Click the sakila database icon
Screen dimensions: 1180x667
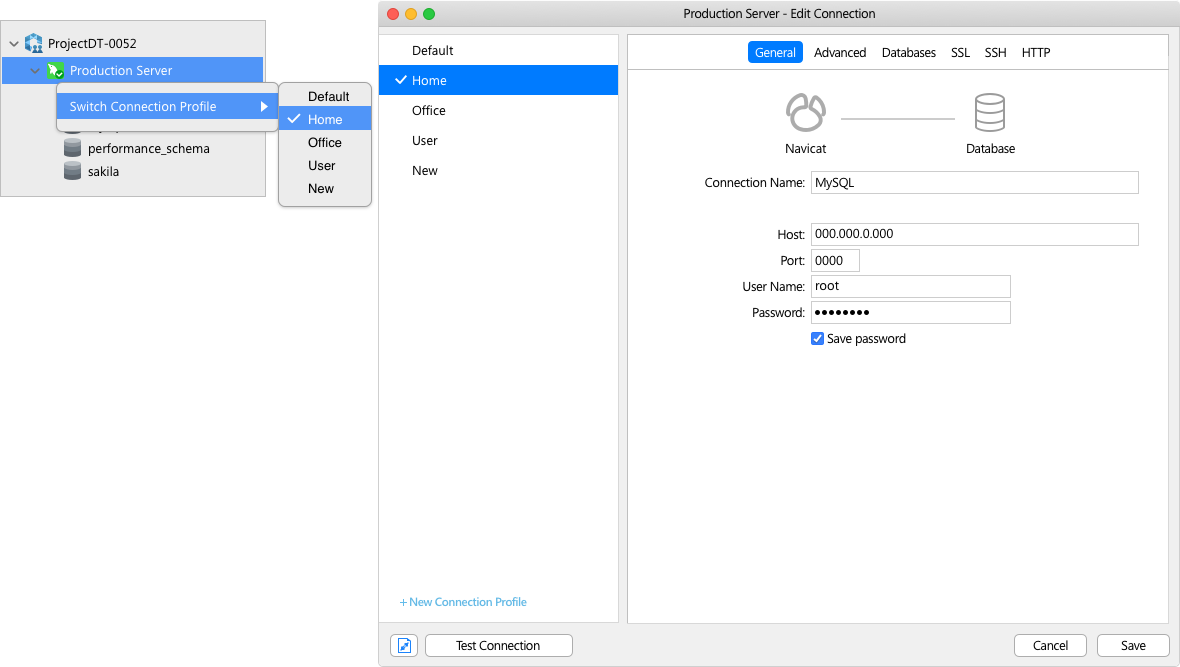coord(72,171)
